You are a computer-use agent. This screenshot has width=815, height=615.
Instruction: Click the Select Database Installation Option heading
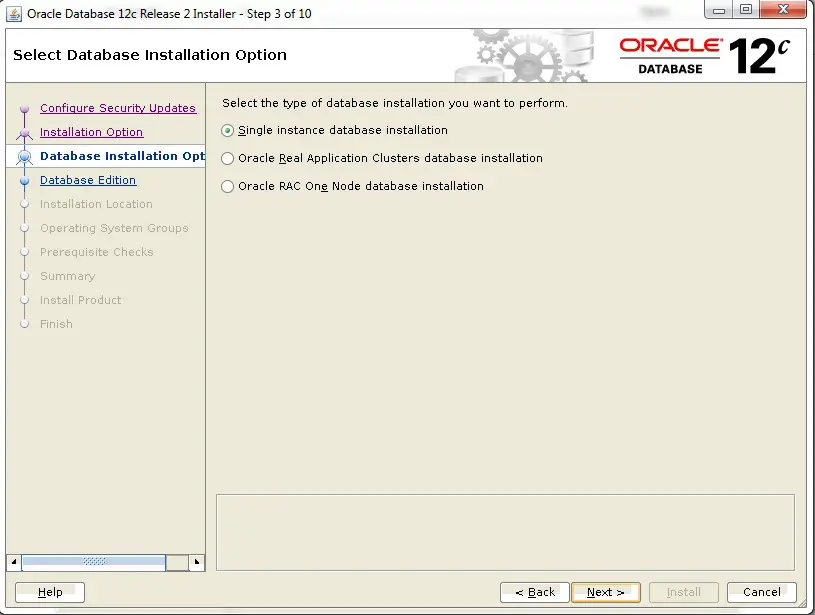coord(150,55)
